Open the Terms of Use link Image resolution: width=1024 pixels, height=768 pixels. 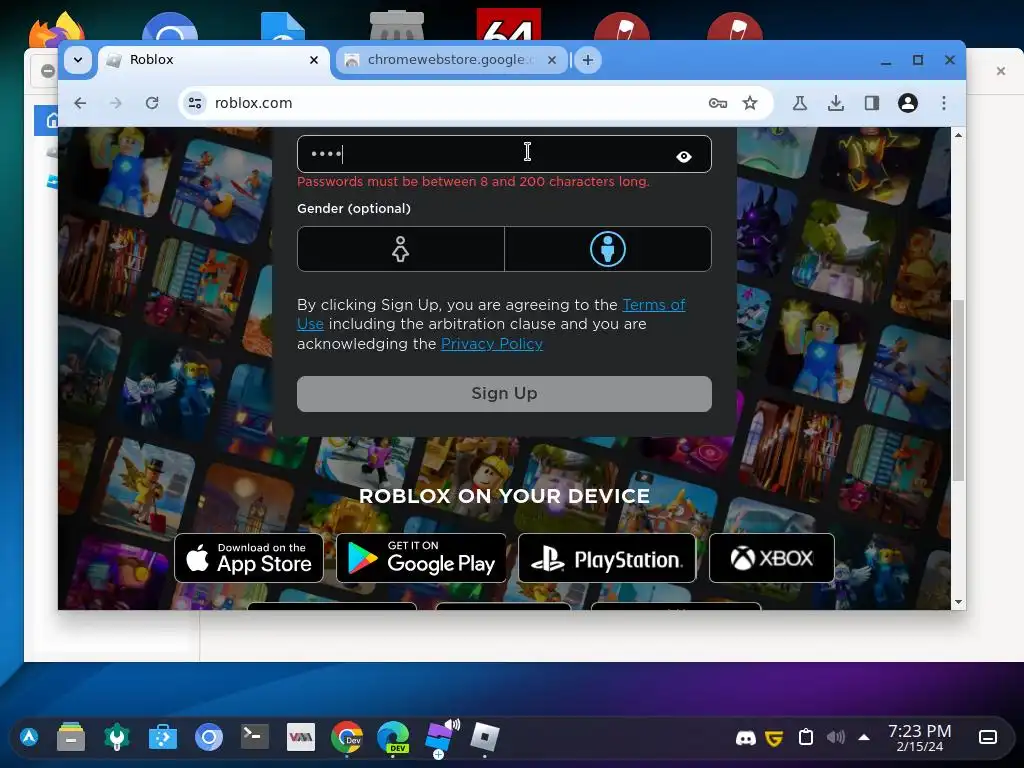point(654,305)
